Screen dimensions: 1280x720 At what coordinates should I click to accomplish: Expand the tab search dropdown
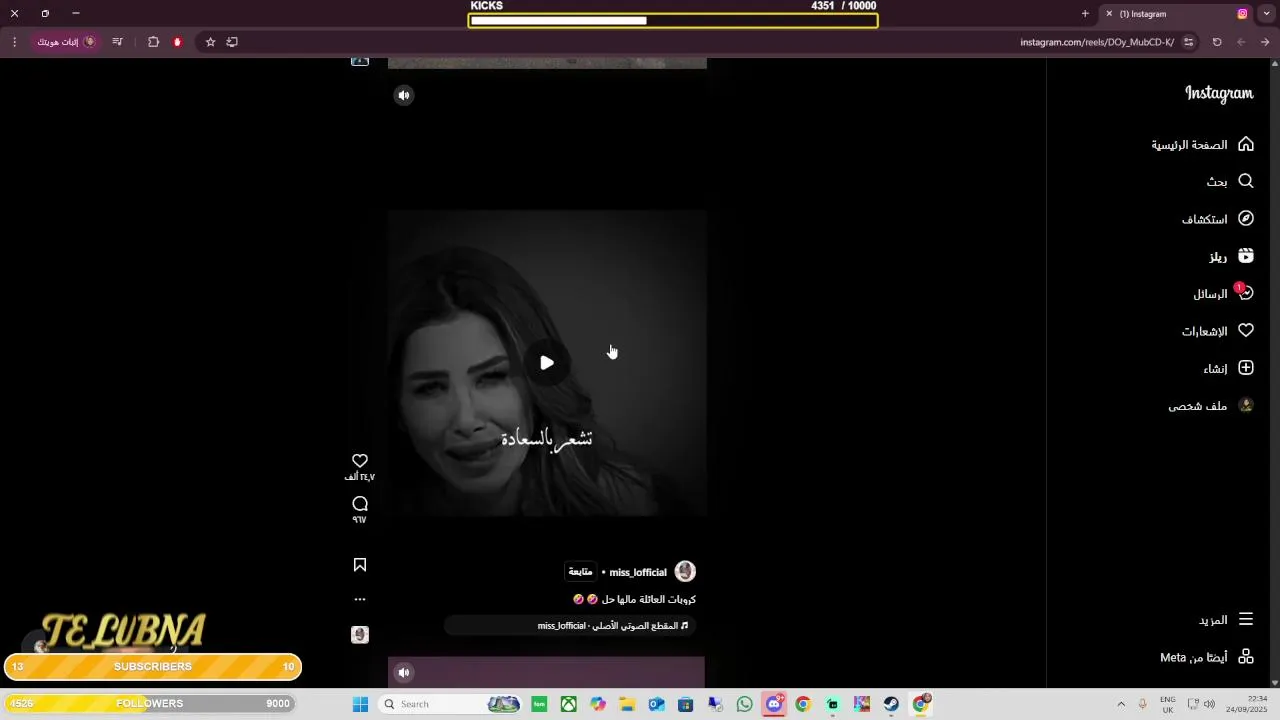coord(1269,14)
